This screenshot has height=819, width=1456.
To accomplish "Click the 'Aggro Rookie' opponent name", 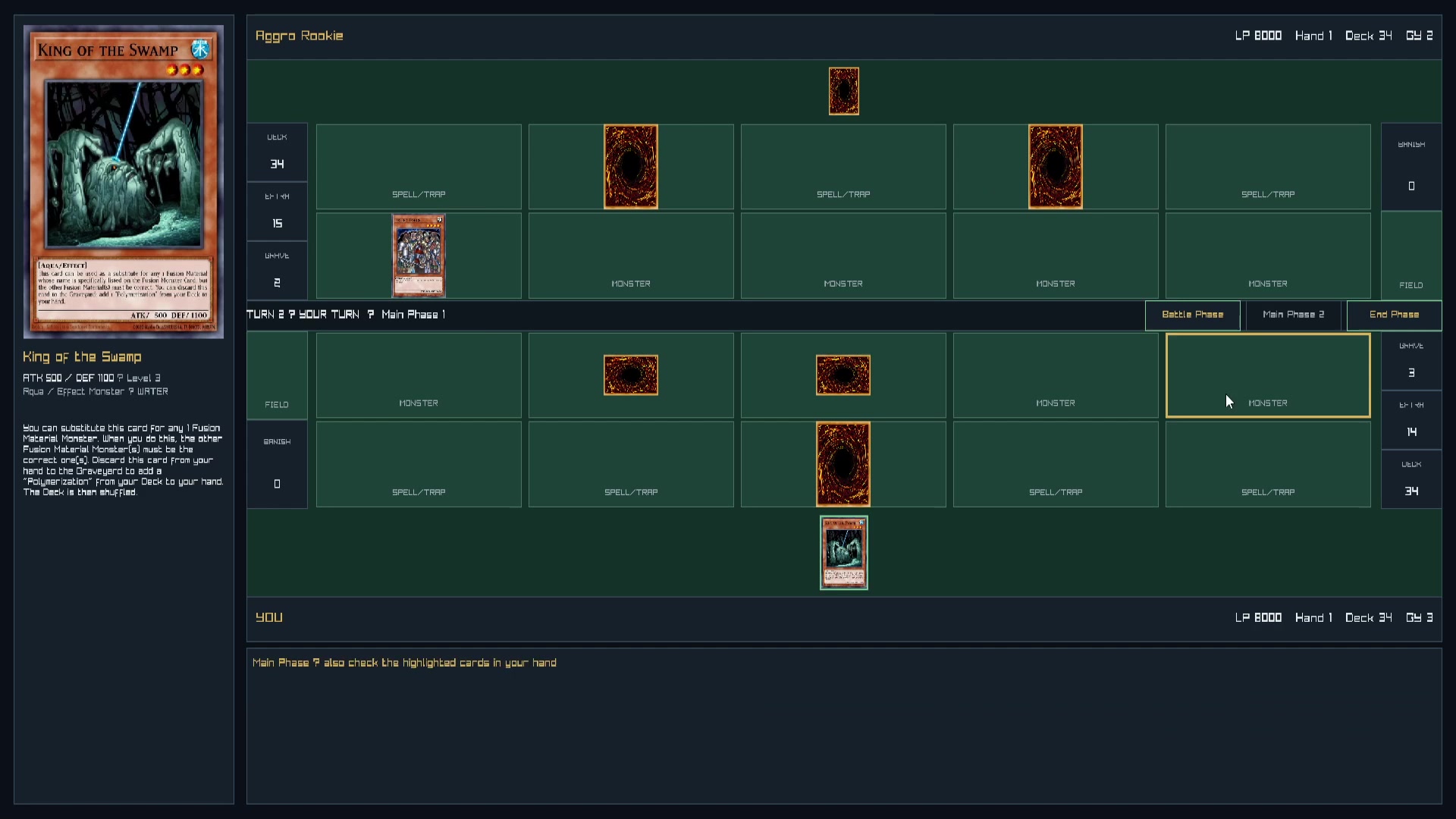I will 299,36.
